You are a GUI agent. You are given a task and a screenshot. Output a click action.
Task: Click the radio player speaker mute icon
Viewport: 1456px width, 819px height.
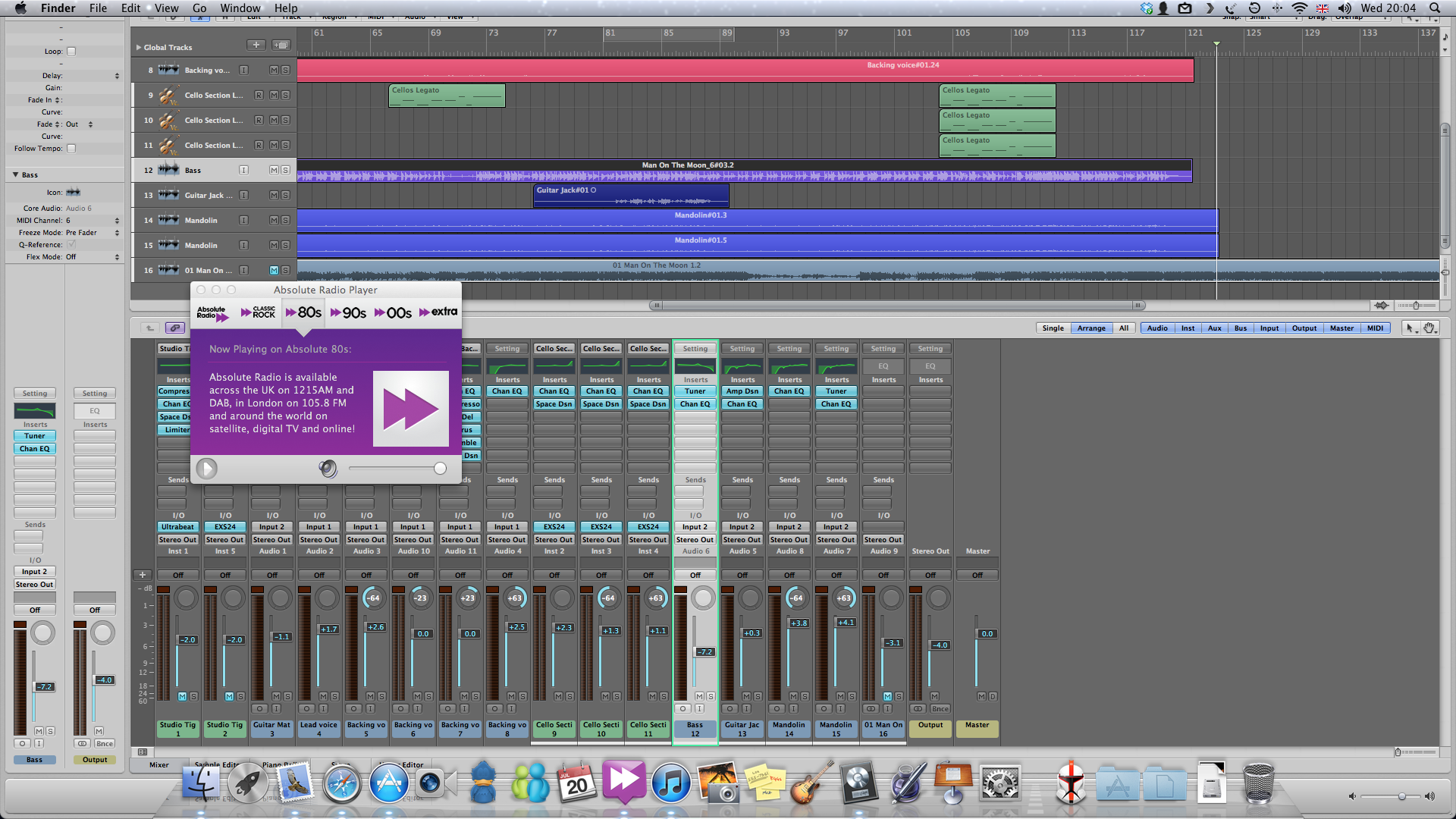(x=328, y=469)
